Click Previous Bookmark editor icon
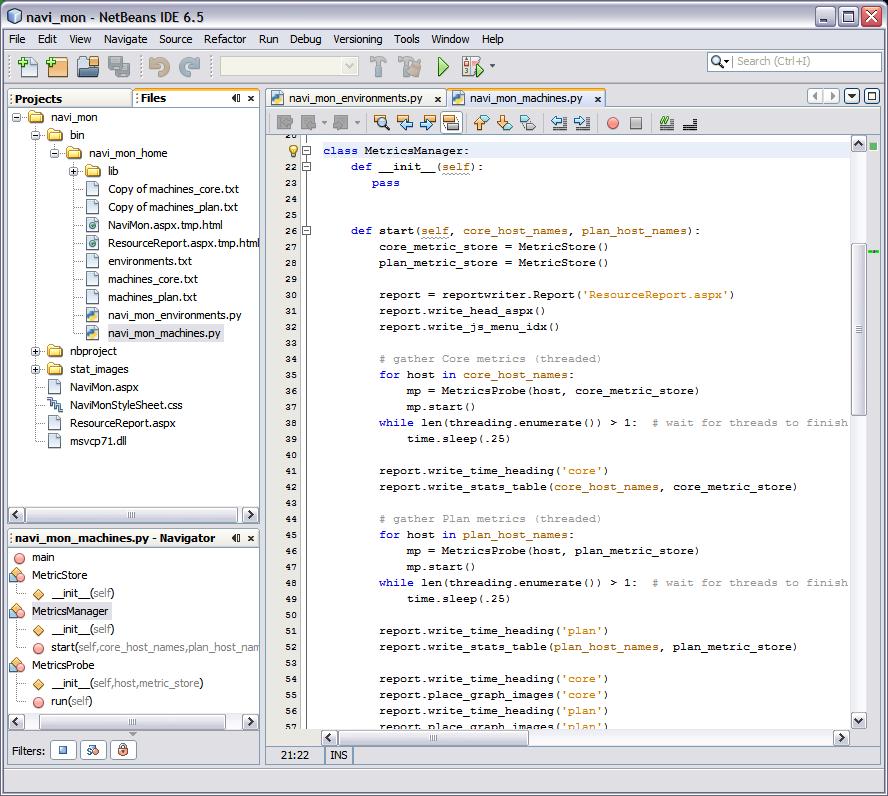The width and height of the screenshot is (888, 796). pyautogui.click(x=481, y=123)
